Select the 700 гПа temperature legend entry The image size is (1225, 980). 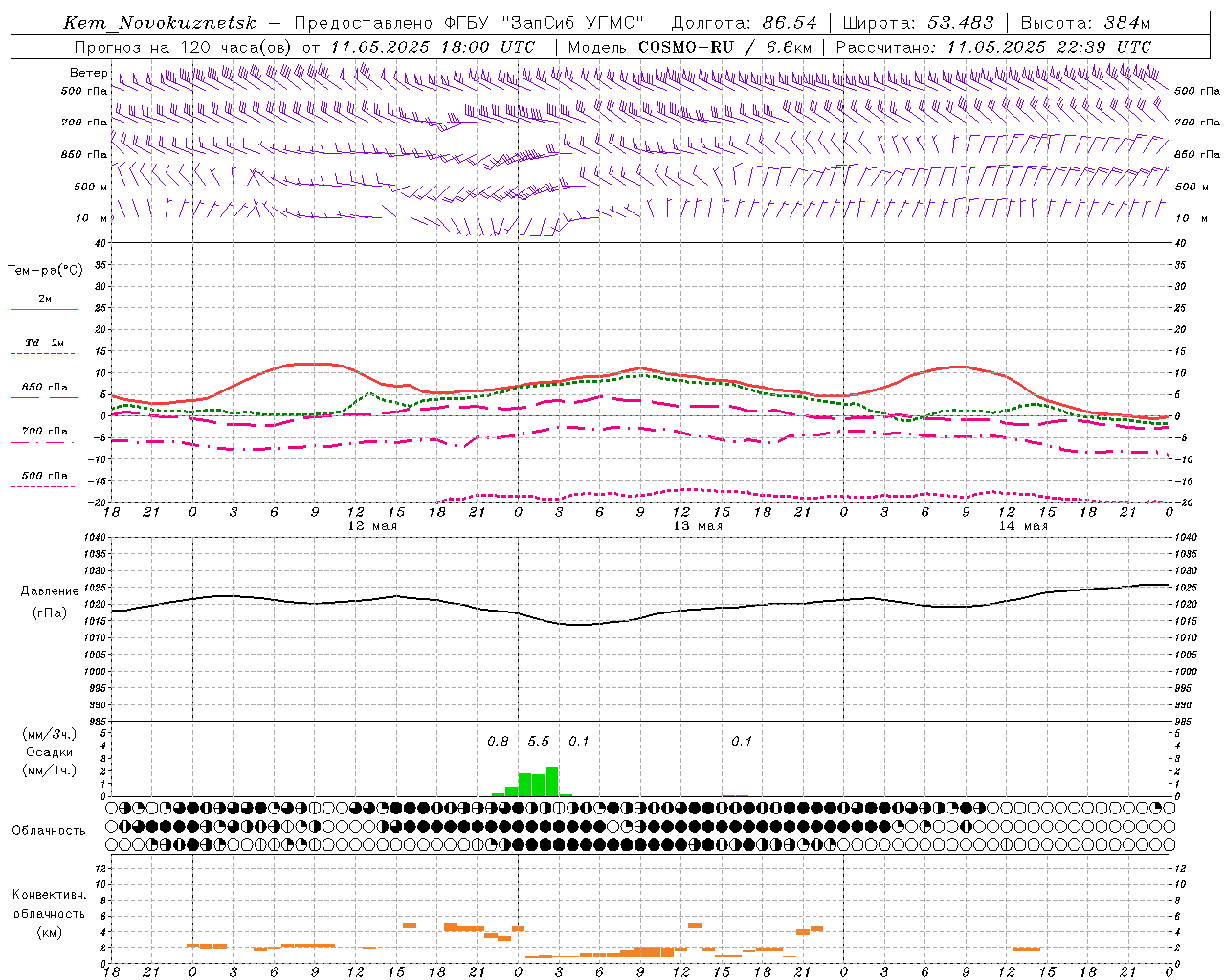click(45, 432)
